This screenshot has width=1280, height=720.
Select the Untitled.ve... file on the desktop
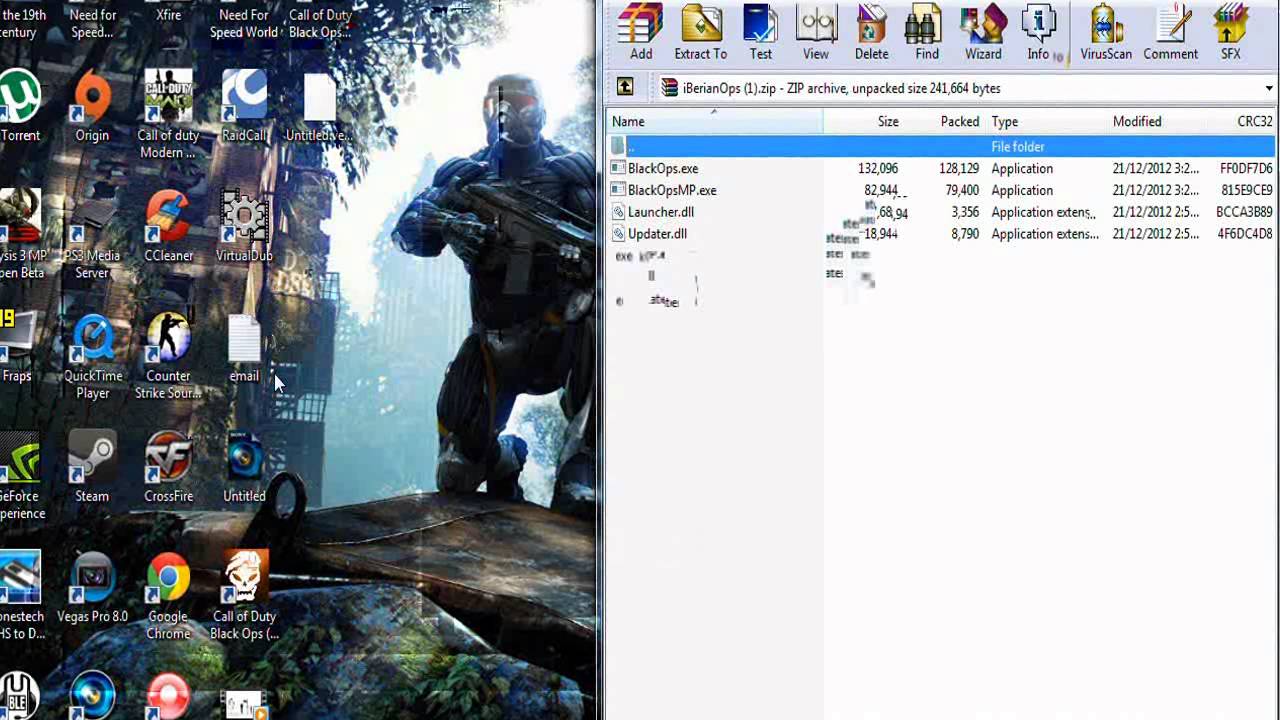[319, 108]
